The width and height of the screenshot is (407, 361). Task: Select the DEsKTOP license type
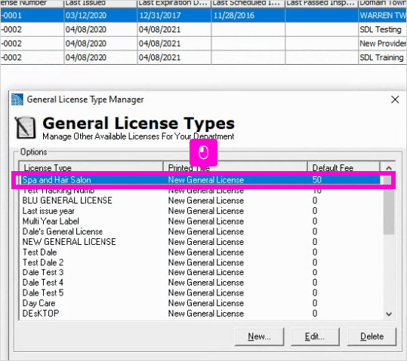pos(200,314)
